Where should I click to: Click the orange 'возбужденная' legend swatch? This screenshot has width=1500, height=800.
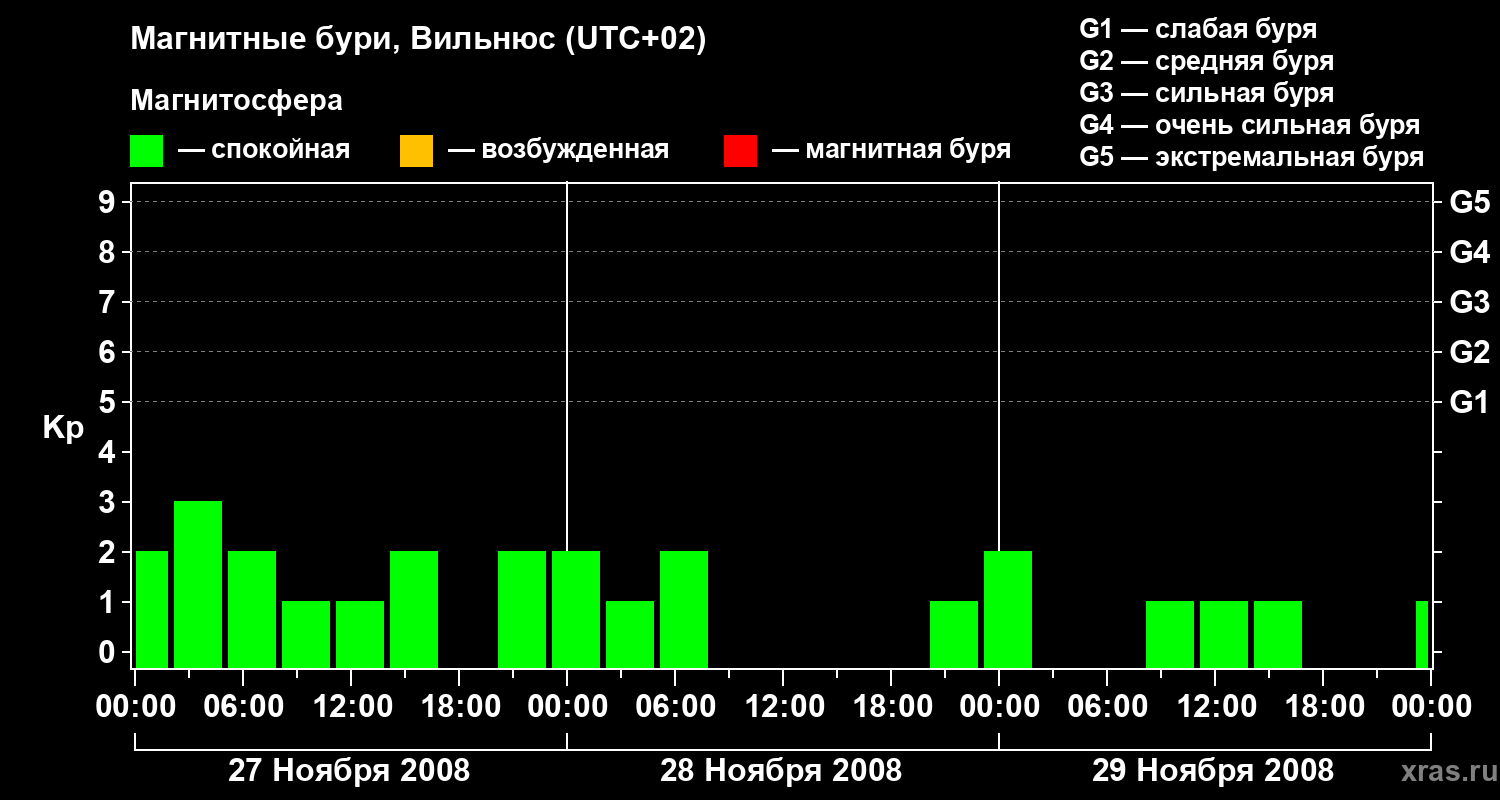pyautogui.click(x=416, y=151)
